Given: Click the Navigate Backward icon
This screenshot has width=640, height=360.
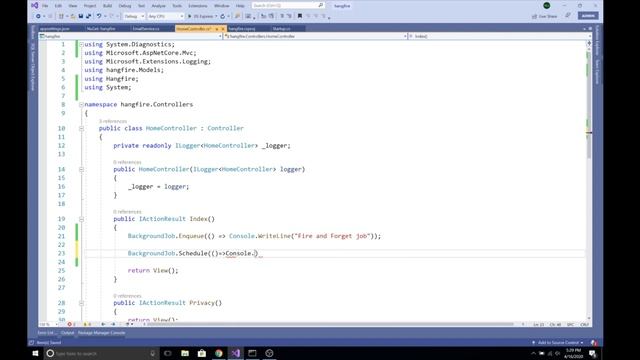Looking at the screenshot, I should click(38, 16).
